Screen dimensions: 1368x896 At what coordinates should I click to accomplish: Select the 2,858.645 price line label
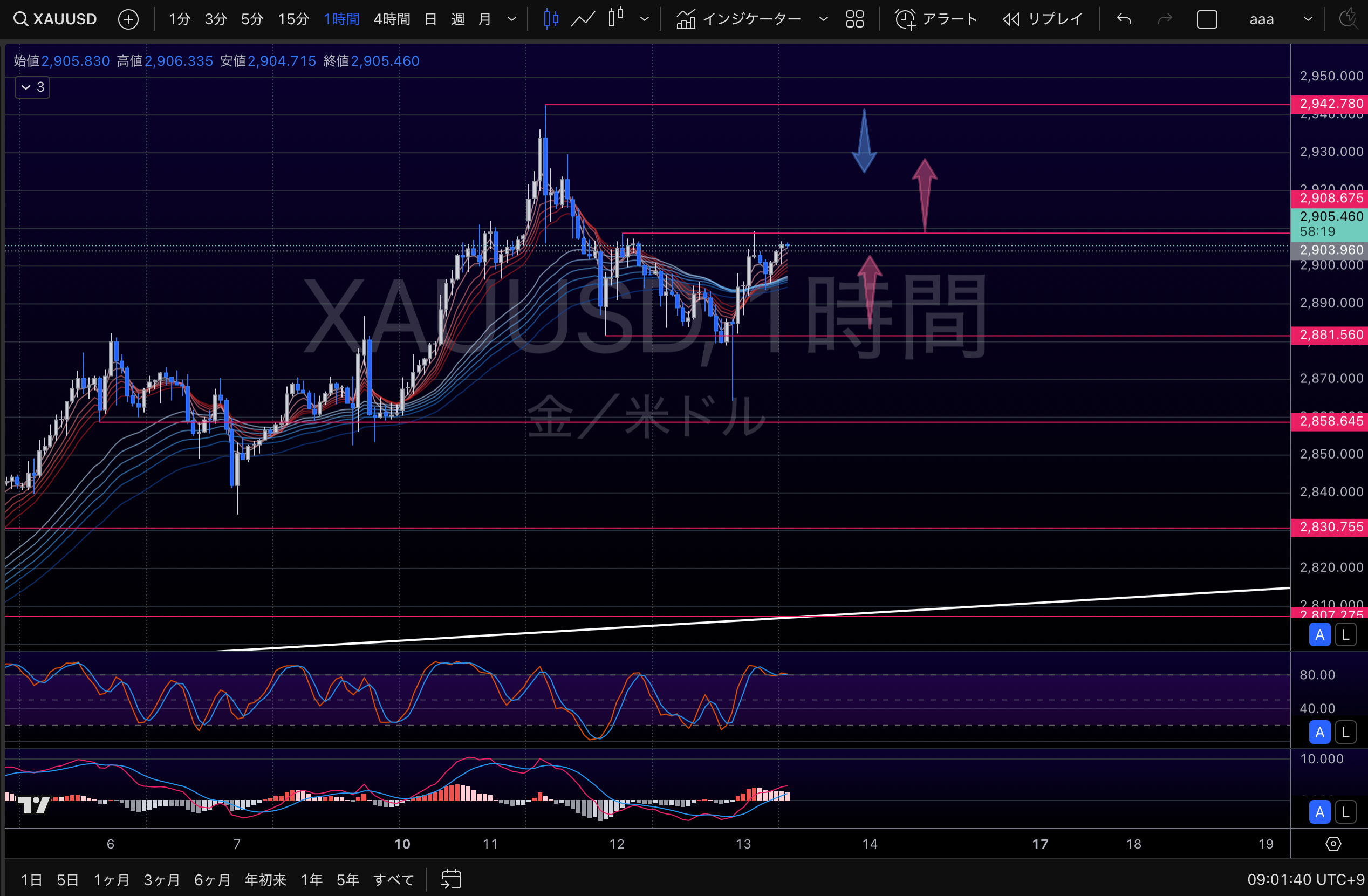click(x=1329, y=421)
